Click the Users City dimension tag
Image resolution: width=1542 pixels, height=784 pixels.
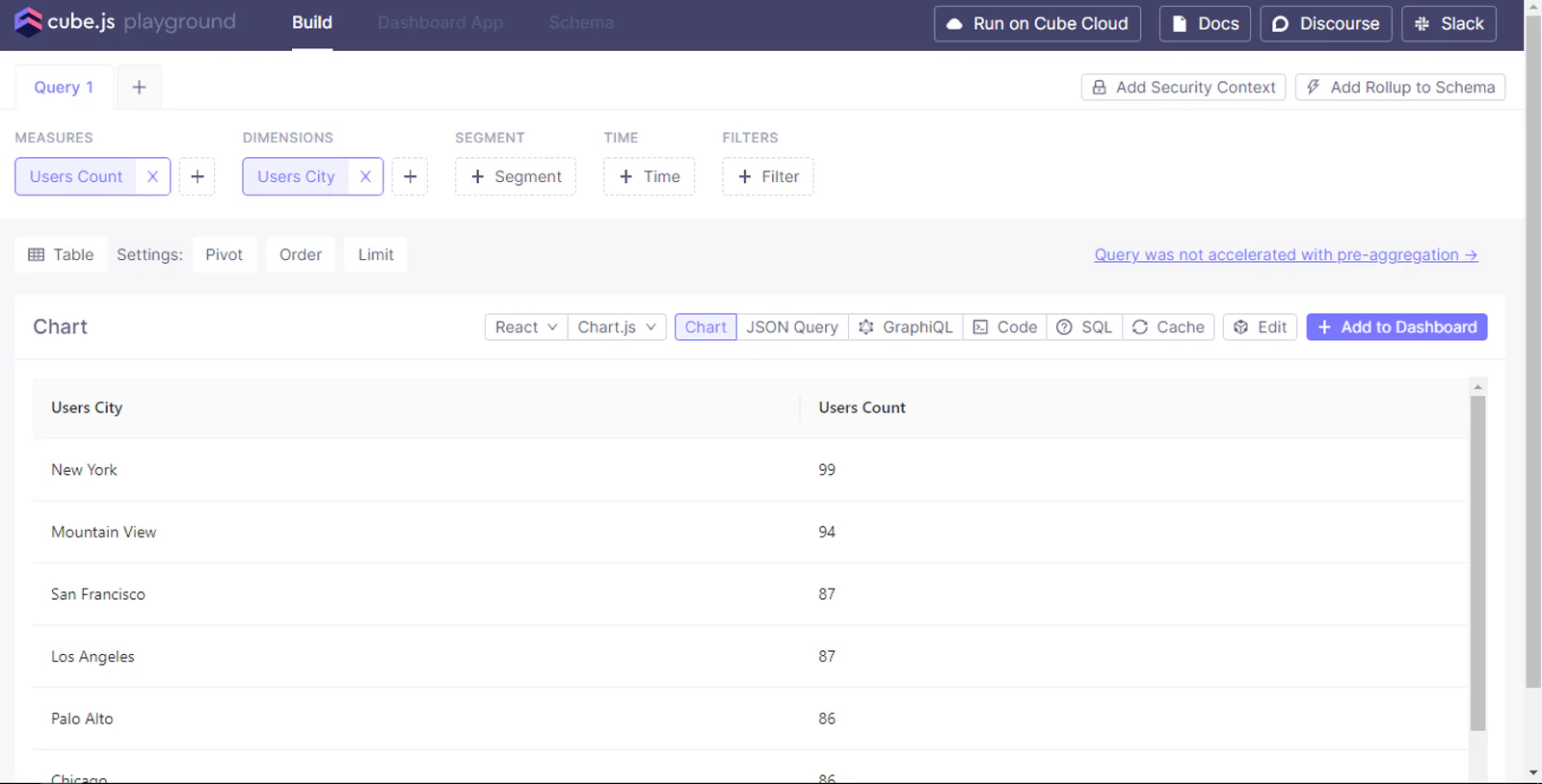(296, 176)
